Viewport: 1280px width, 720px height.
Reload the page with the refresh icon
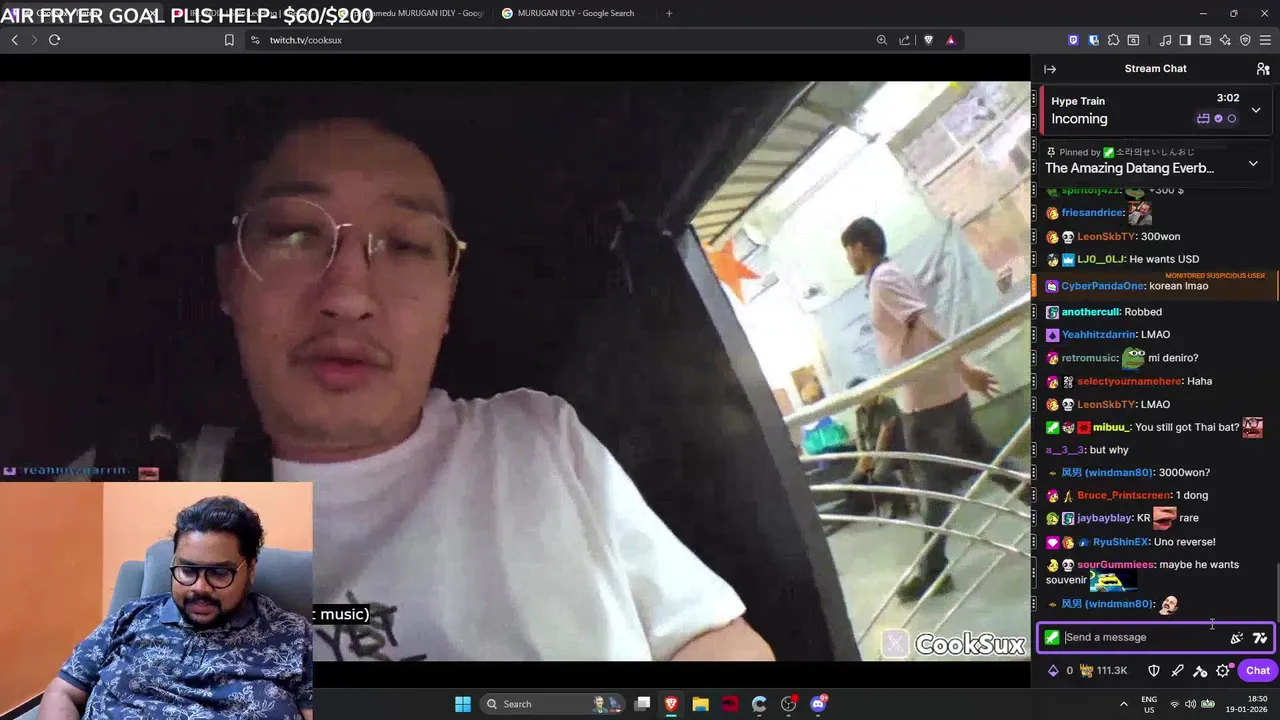click(x=54, y=40)
